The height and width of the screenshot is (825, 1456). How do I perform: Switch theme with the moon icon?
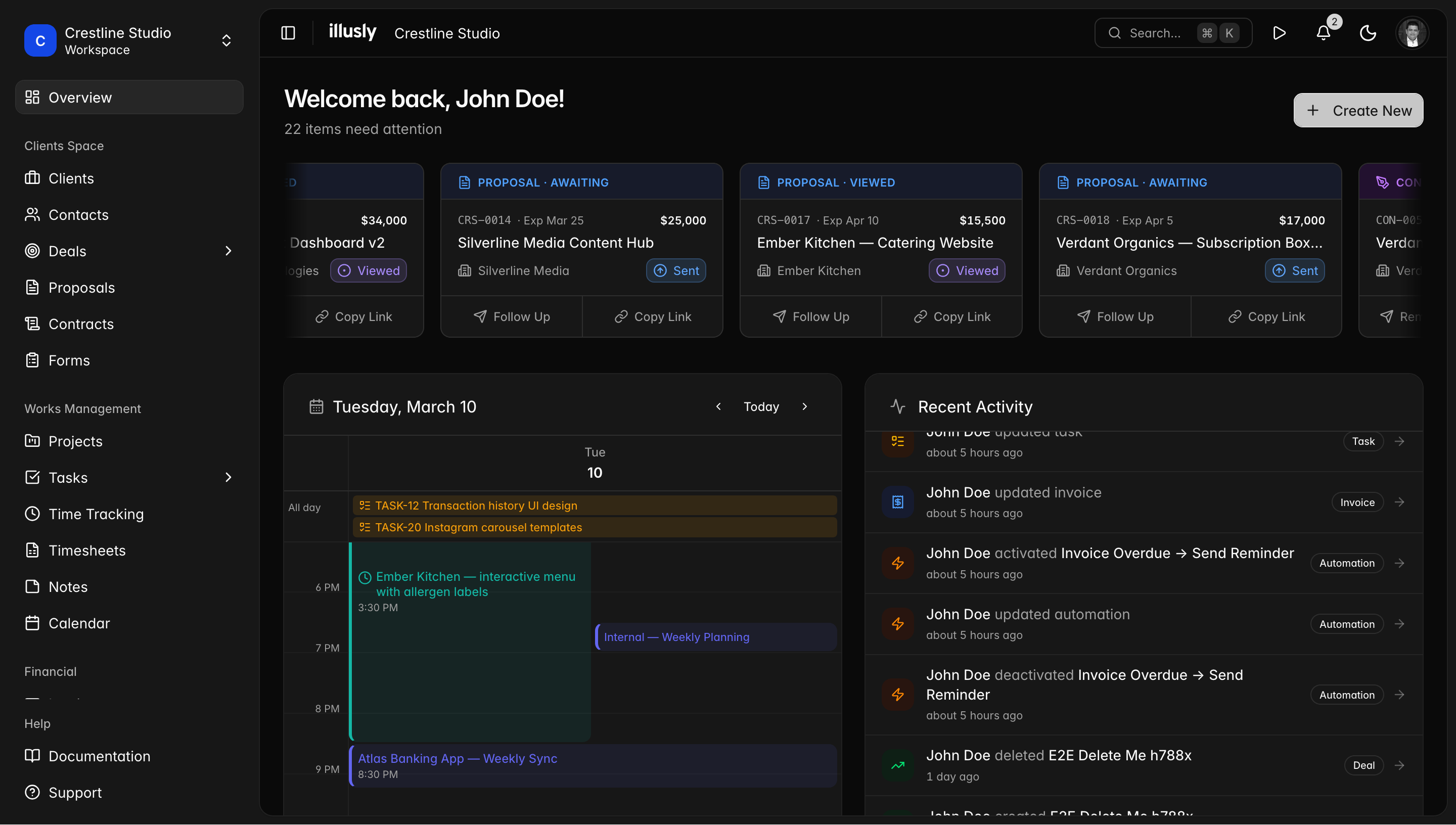[x=1368, y=33]
